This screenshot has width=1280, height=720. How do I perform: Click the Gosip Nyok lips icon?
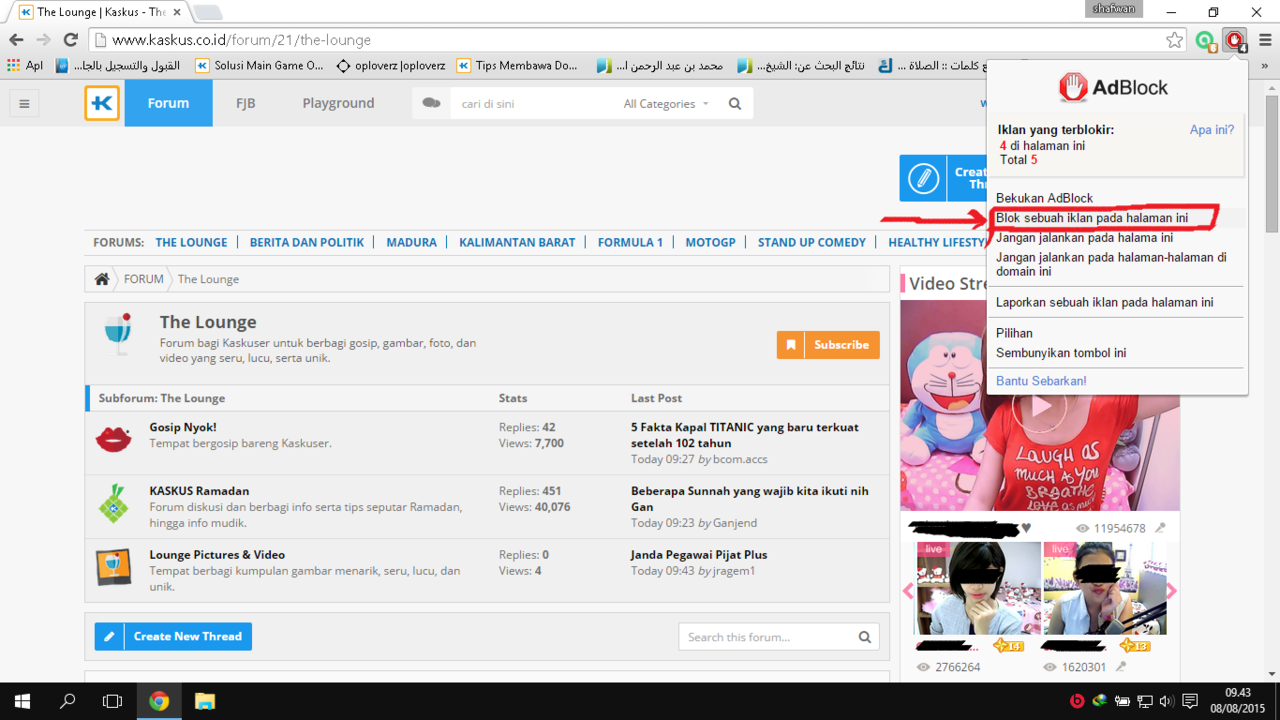tap(113, 438)
